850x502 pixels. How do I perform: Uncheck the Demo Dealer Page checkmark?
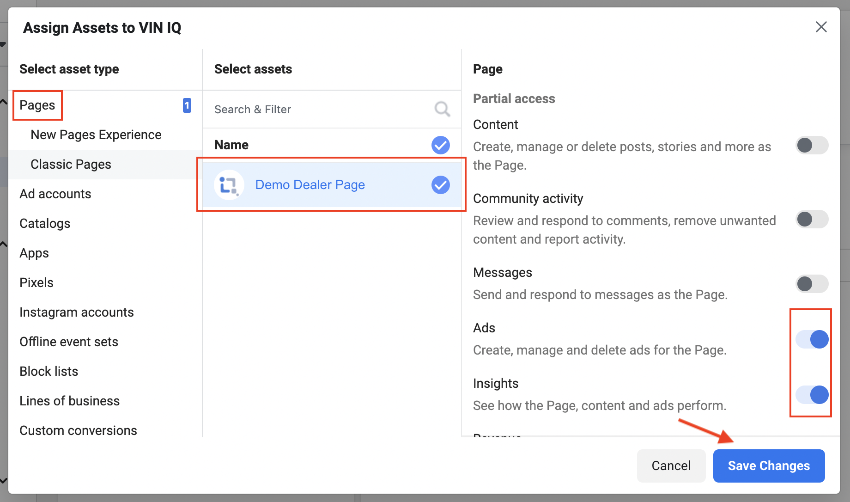440,185
